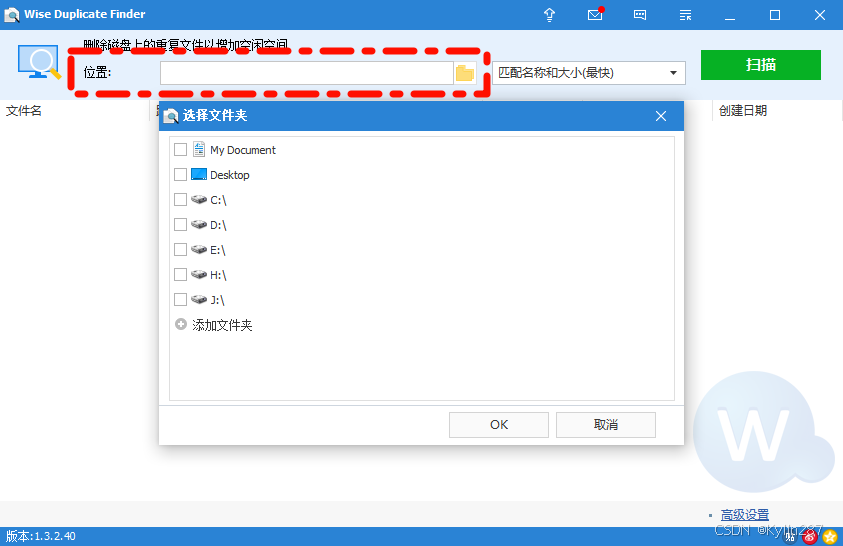The image size is (843, 546).
Task: Select the D:\ drive checkbox
Action: 181,225
